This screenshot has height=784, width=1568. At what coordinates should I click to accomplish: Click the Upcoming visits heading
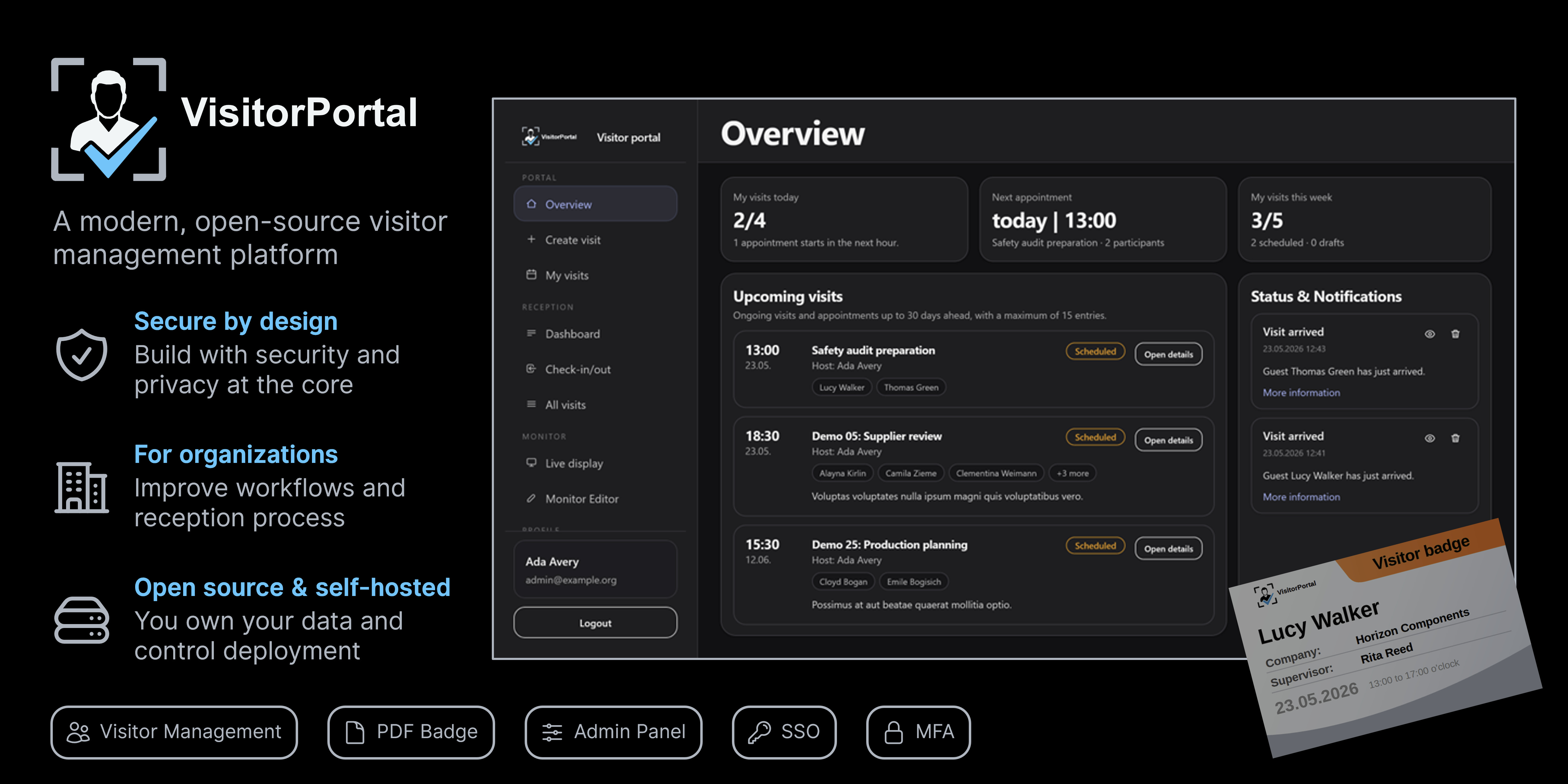click(x=788, y=296)
